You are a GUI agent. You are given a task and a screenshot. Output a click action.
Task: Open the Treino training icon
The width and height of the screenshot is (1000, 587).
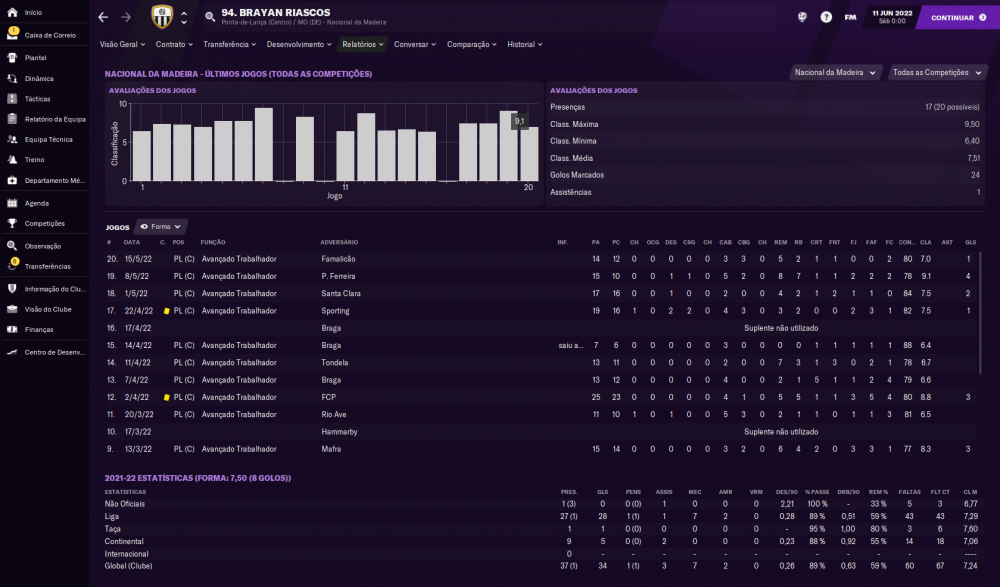(x=12, y=160)
